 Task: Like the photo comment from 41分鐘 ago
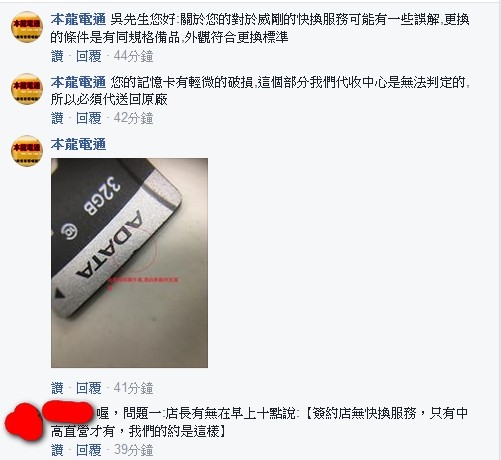coord(57,388)
